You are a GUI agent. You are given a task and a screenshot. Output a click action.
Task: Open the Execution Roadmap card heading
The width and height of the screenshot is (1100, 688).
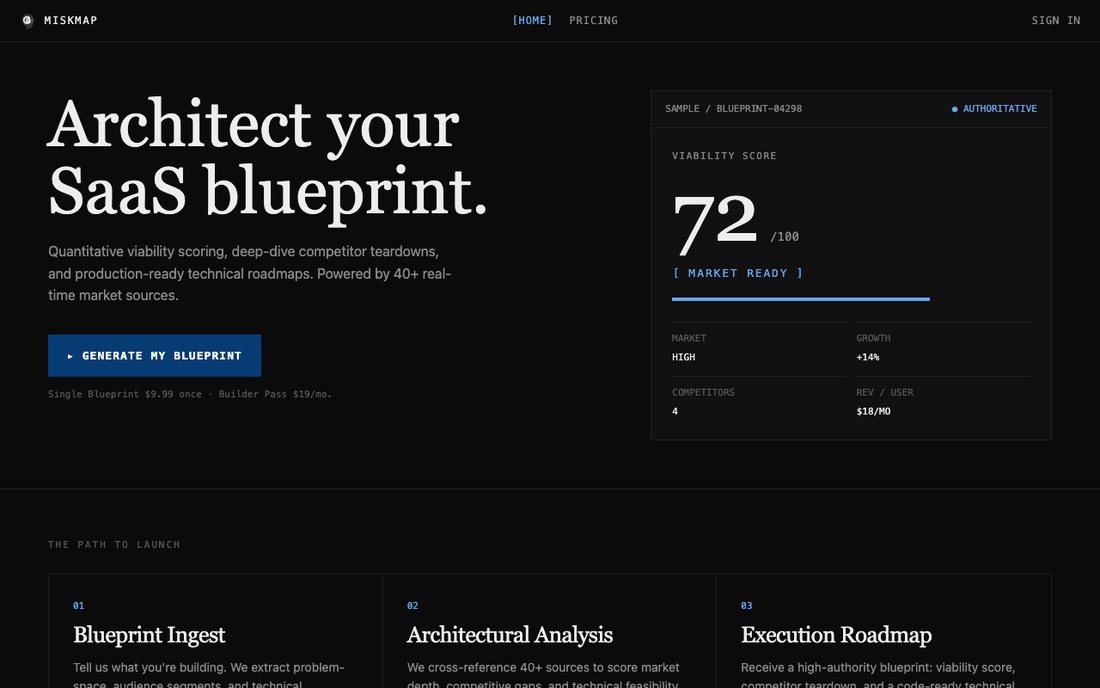[836, 635]
